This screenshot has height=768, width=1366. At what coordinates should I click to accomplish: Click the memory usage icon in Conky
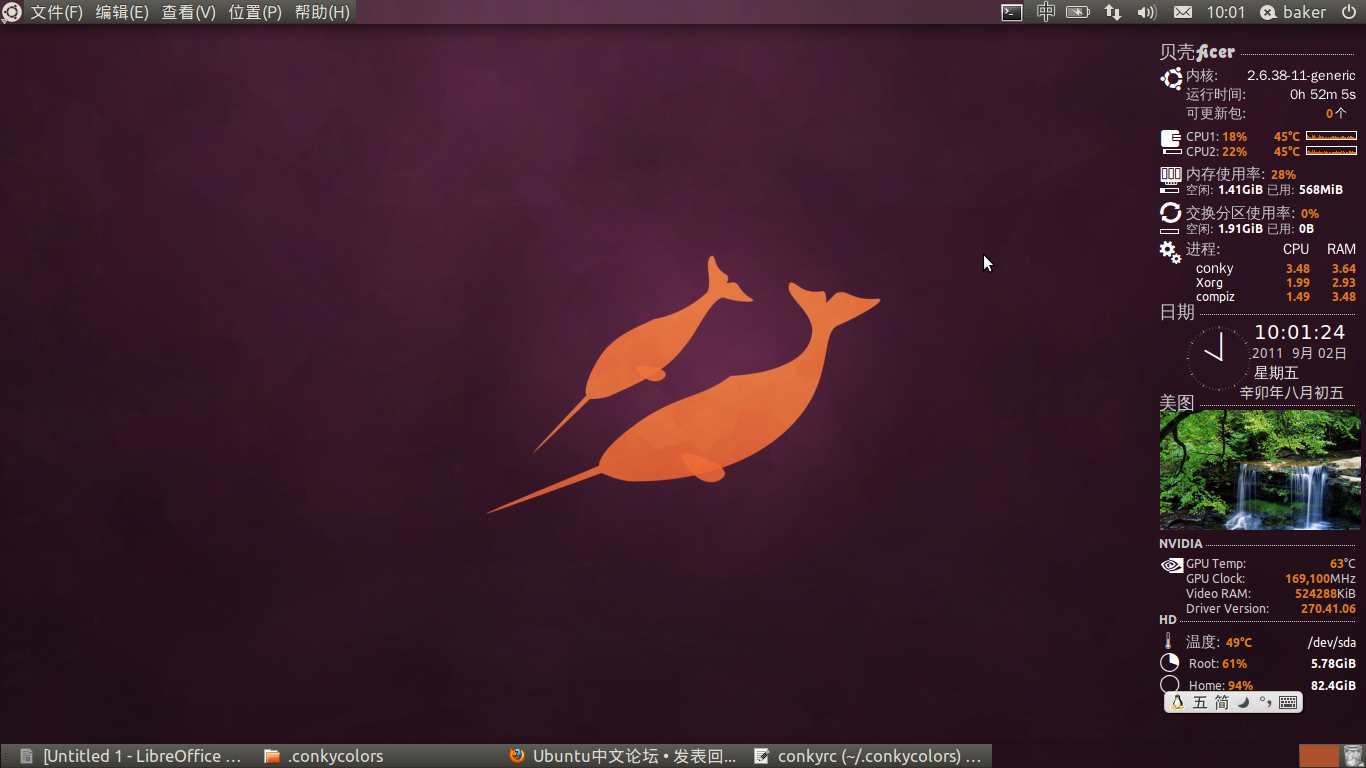point(1171,175)
